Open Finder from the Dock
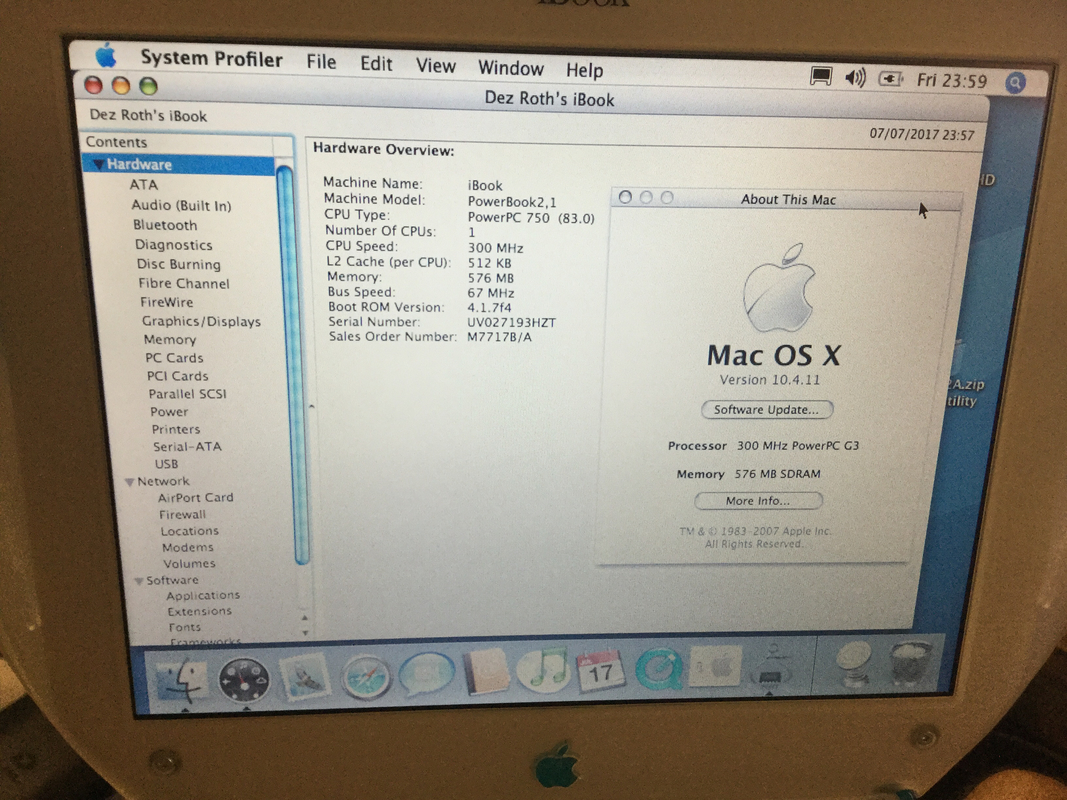Viewport: 1067px width, 800px height. (x=182, y=680)
